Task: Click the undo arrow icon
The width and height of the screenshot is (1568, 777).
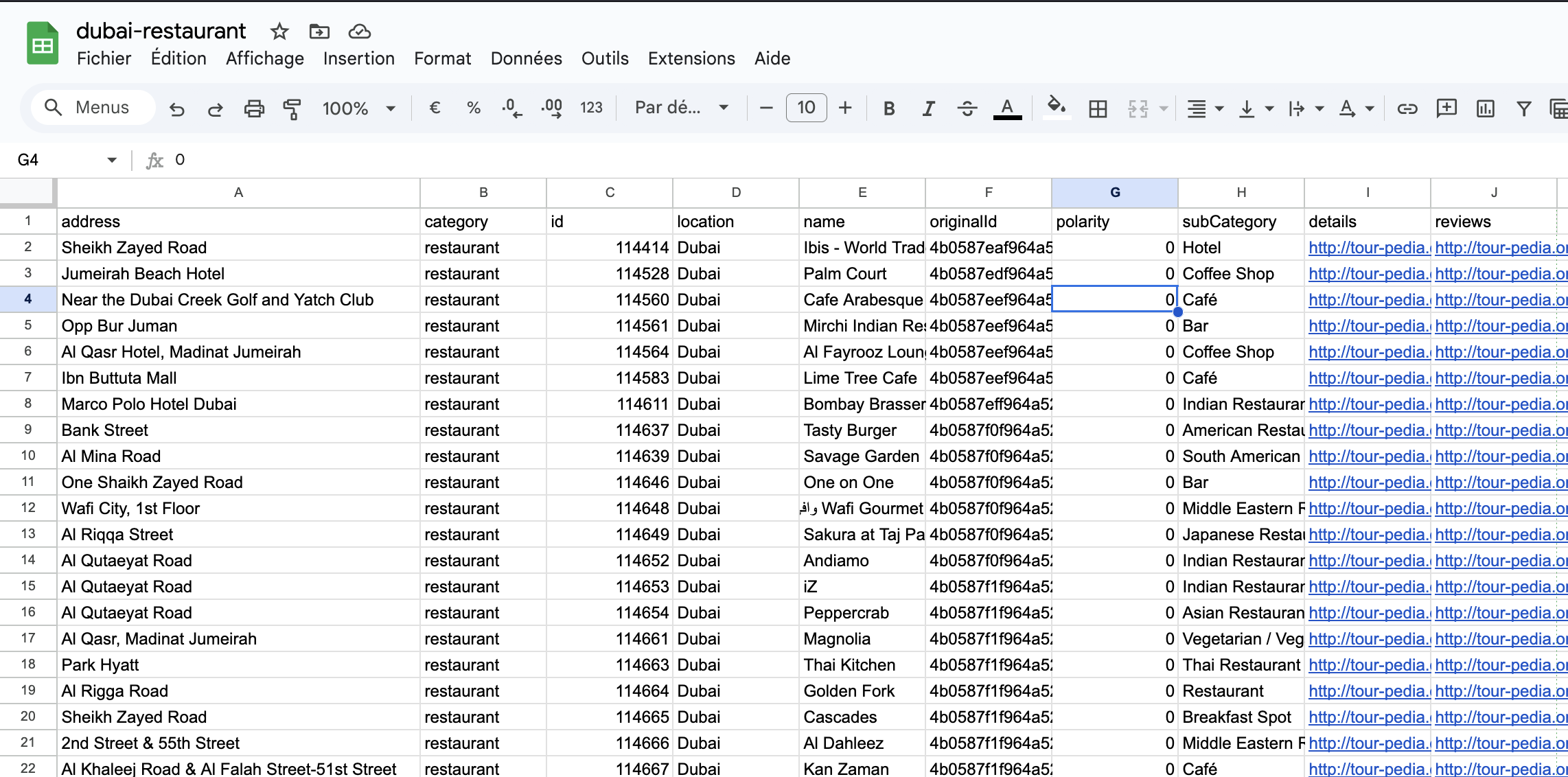Action: 177,108
